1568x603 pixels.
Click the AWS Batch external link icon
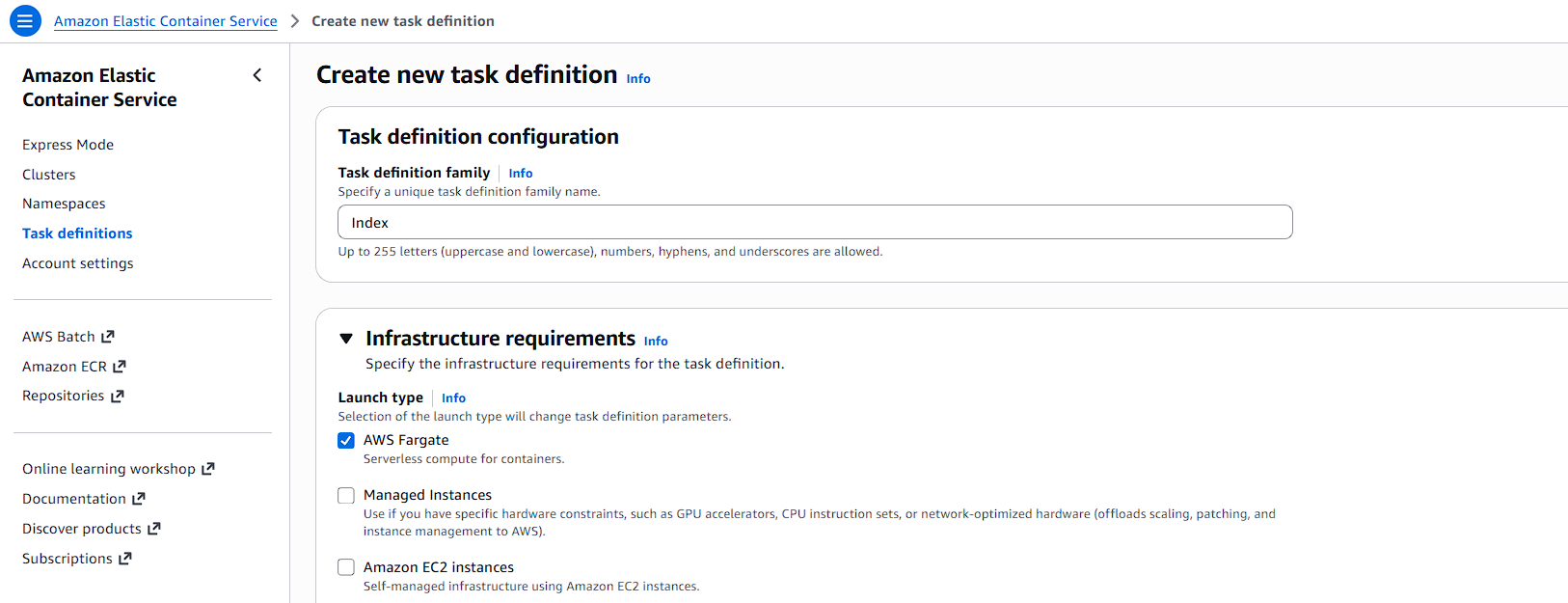coord(108,337)
